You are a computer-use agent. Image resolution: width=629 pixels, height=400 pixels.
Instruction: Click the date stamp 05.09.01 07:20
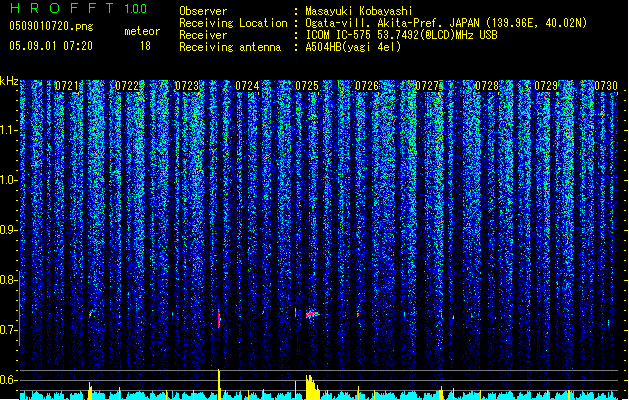pyautogui.click(x=51, y=45)
